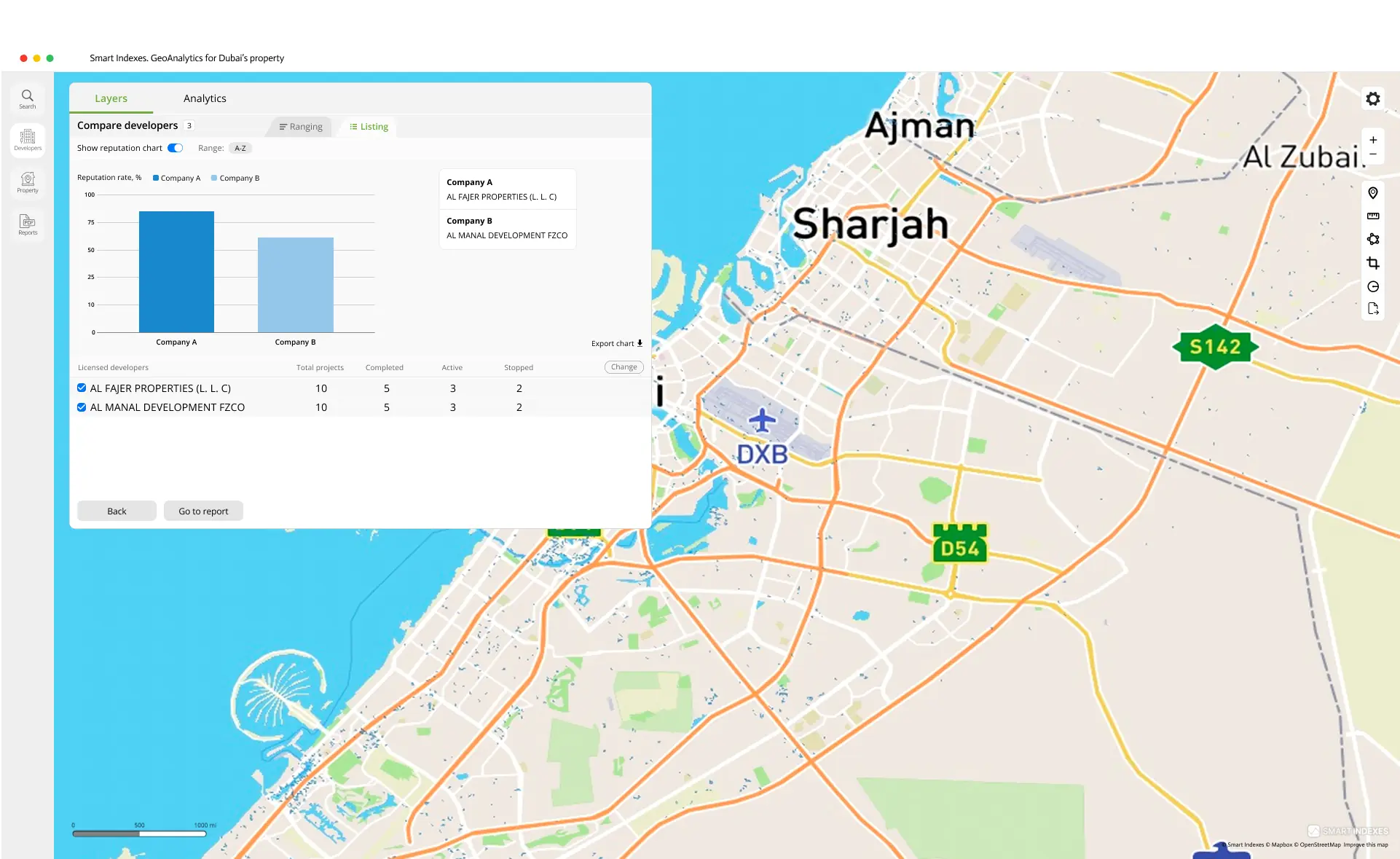Open the Search sidebar tool
Screen dimensions: 1400x859
(x=28, y=99)
